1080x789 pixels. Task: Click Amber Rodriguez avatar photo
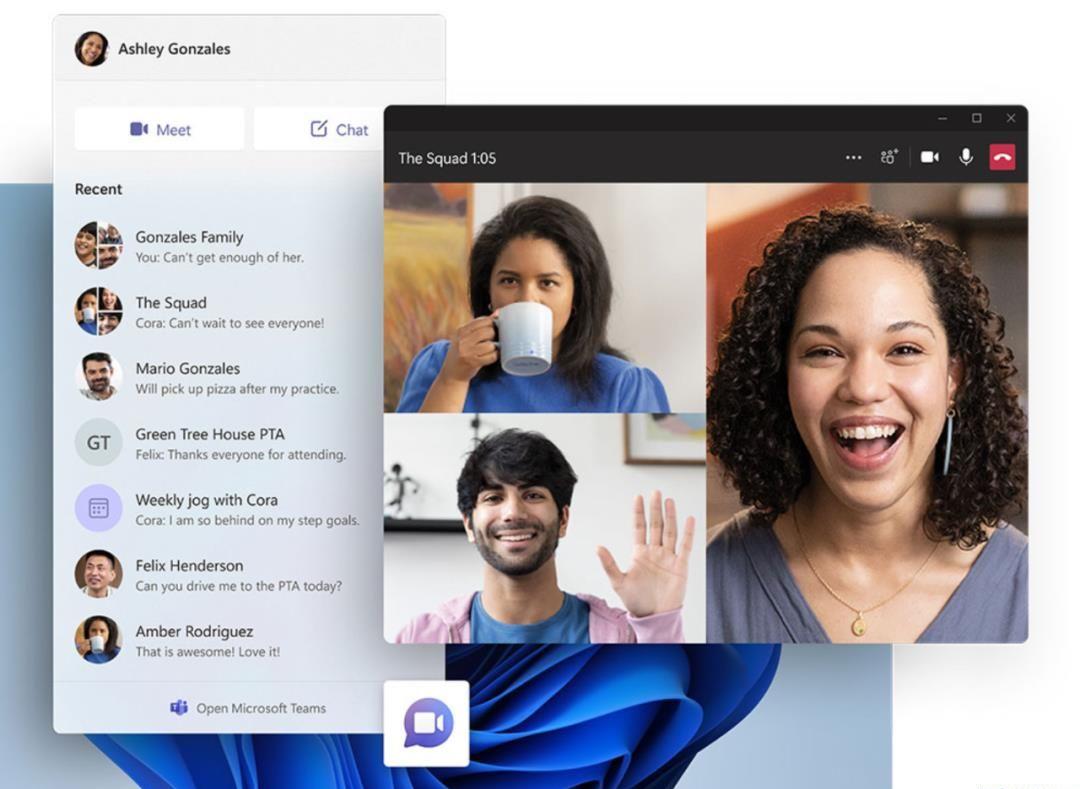98,640
